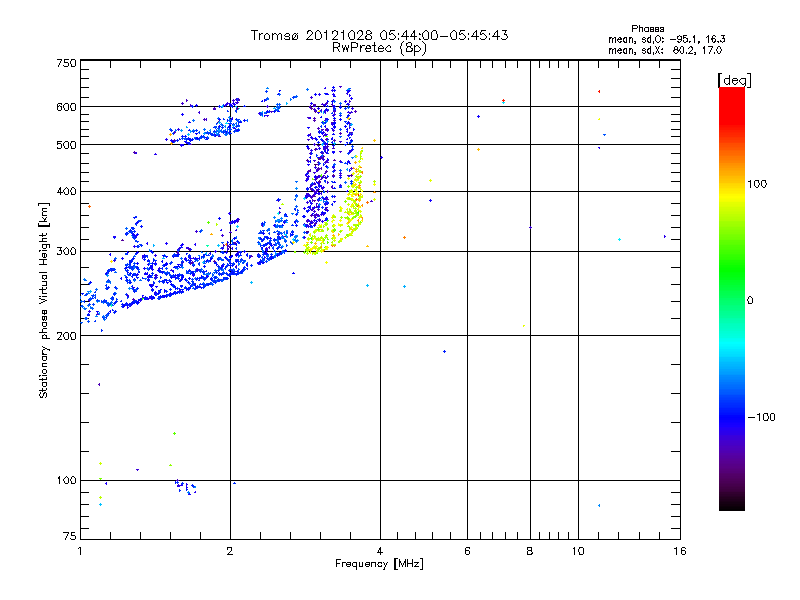
Task: Click the "6" MHz x-axis tick label
Action: click(467, 551)
